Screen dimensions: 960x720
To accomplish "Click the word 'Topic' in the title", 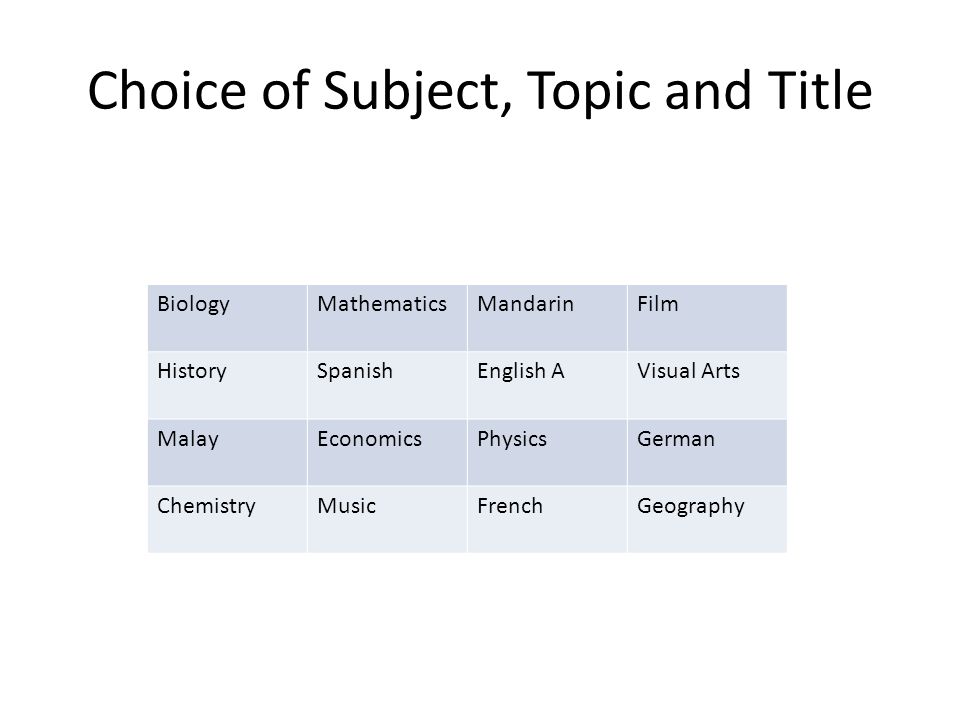I will click(587, 92).
